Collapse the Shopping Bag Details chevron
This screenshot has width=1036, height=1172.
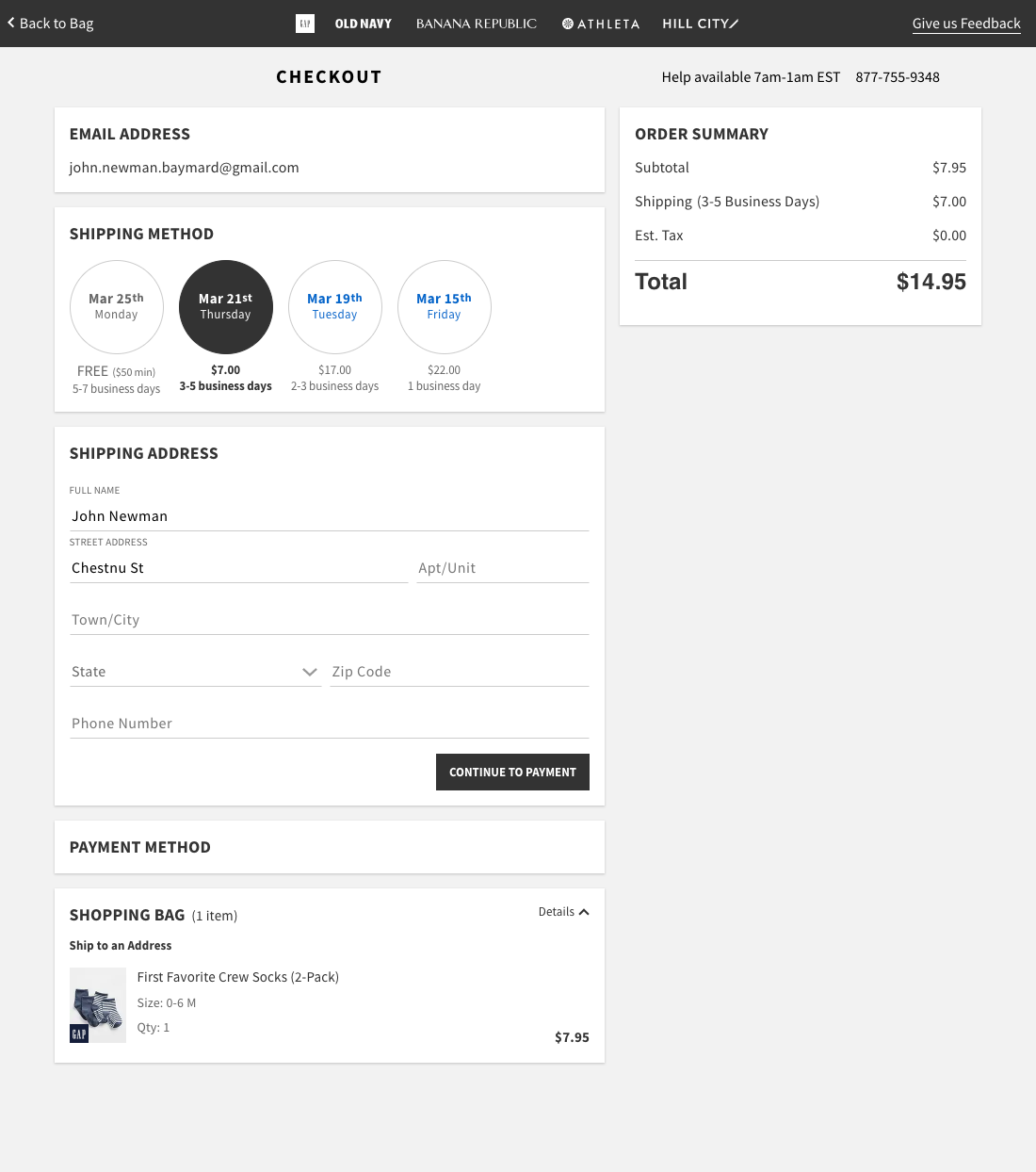[584, 911]
